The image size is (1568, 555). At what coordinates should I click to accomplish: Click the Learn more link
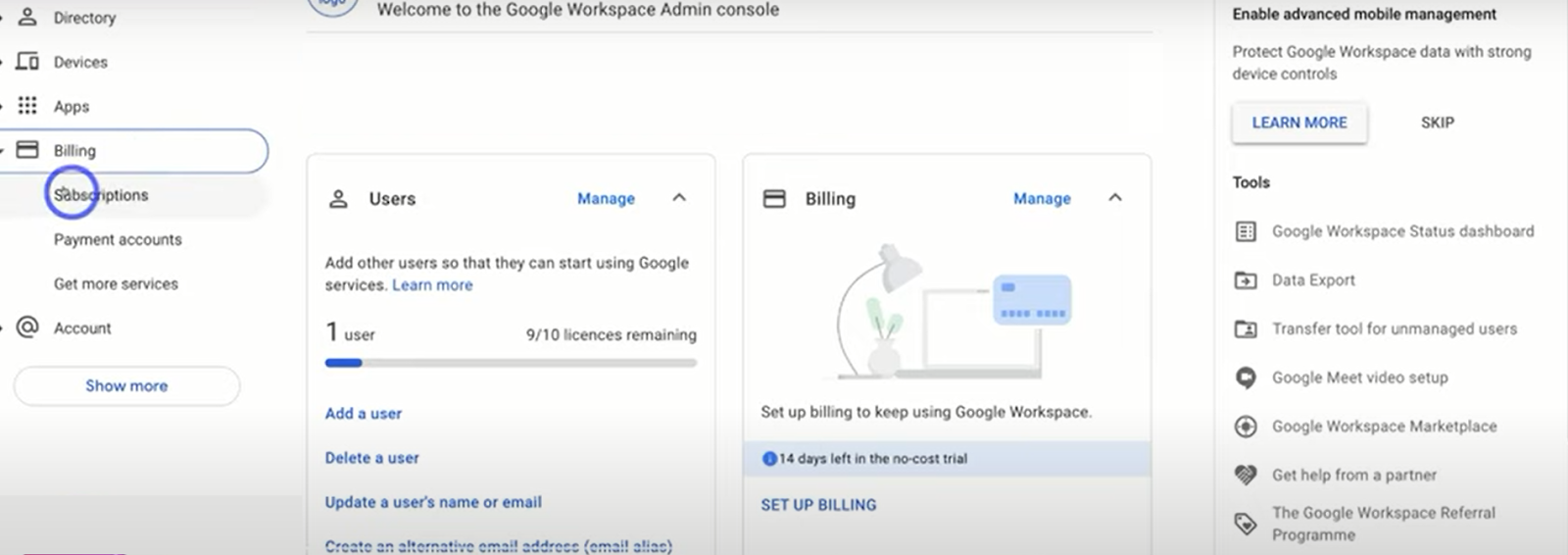coord(432,285)
